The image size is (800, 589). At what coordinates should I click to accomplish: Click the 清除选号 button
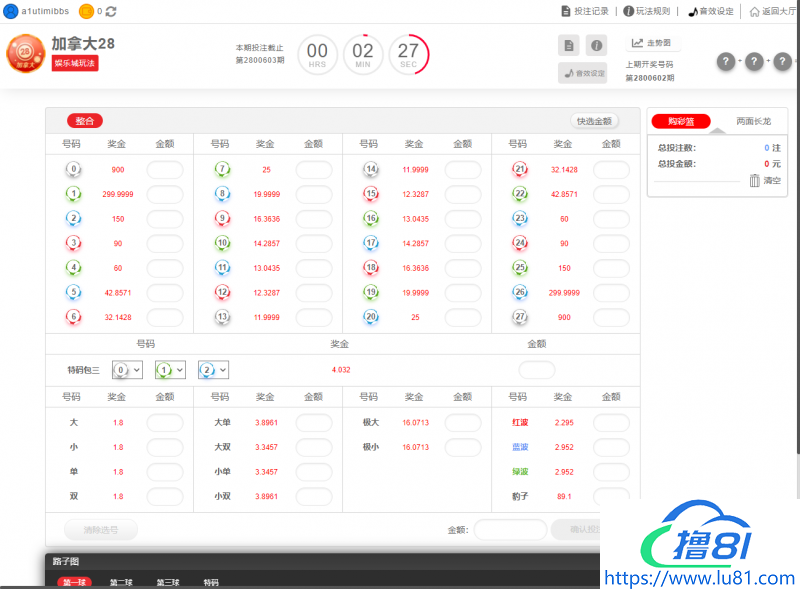coord(100,530)
